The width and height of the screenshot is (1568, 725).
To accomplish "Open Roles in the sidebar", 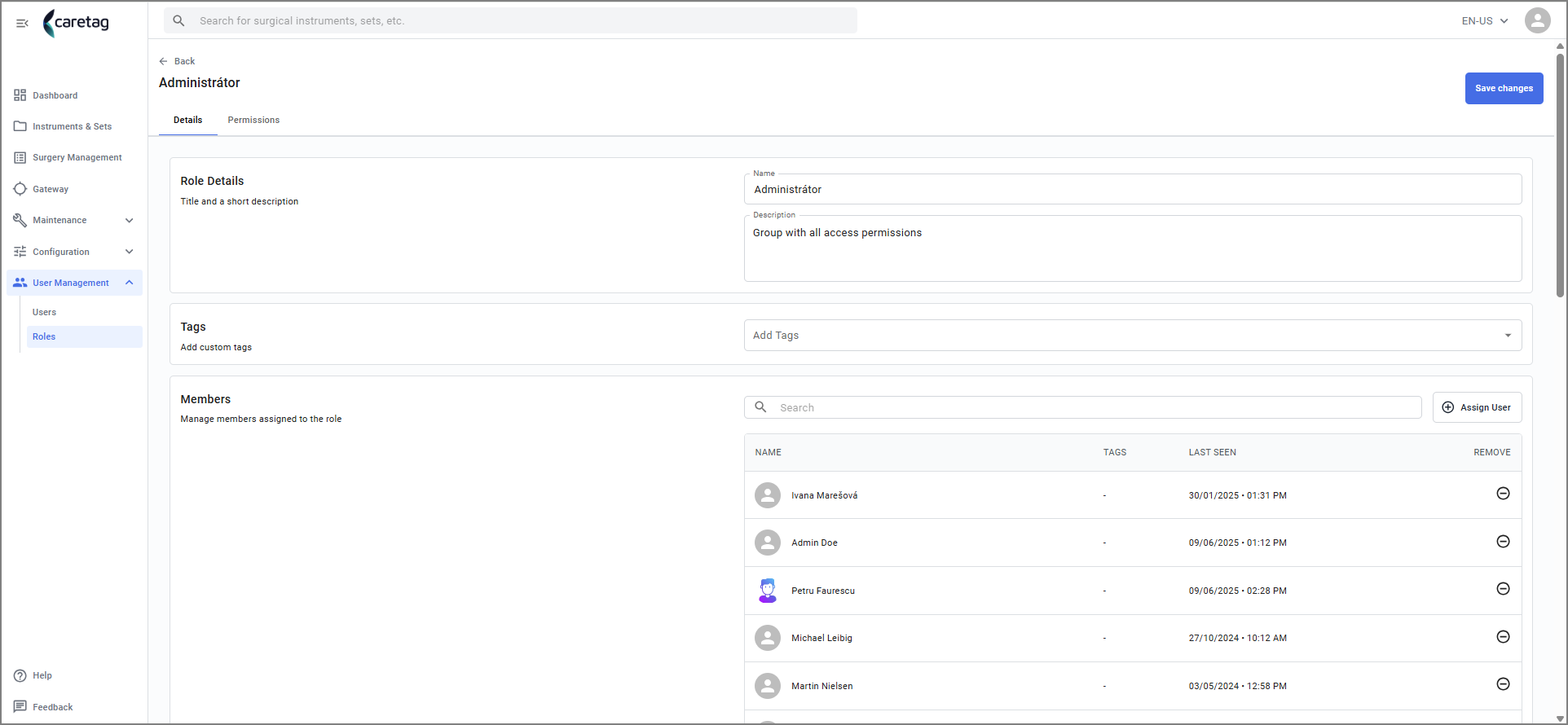I will point(85,336).
